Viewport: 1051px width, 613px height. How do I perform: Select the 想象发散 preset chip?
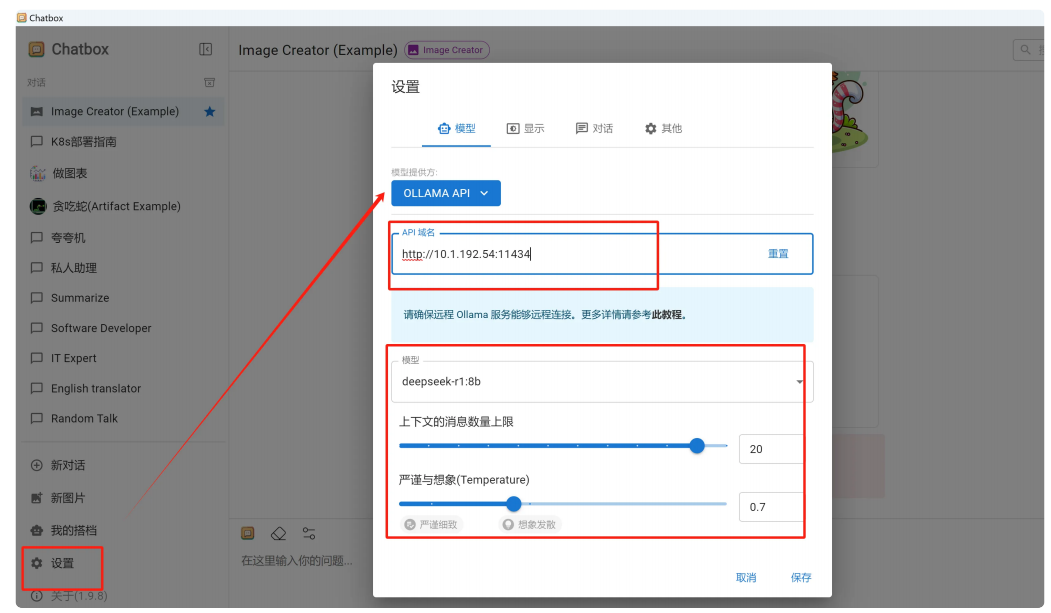coord(530,525)
